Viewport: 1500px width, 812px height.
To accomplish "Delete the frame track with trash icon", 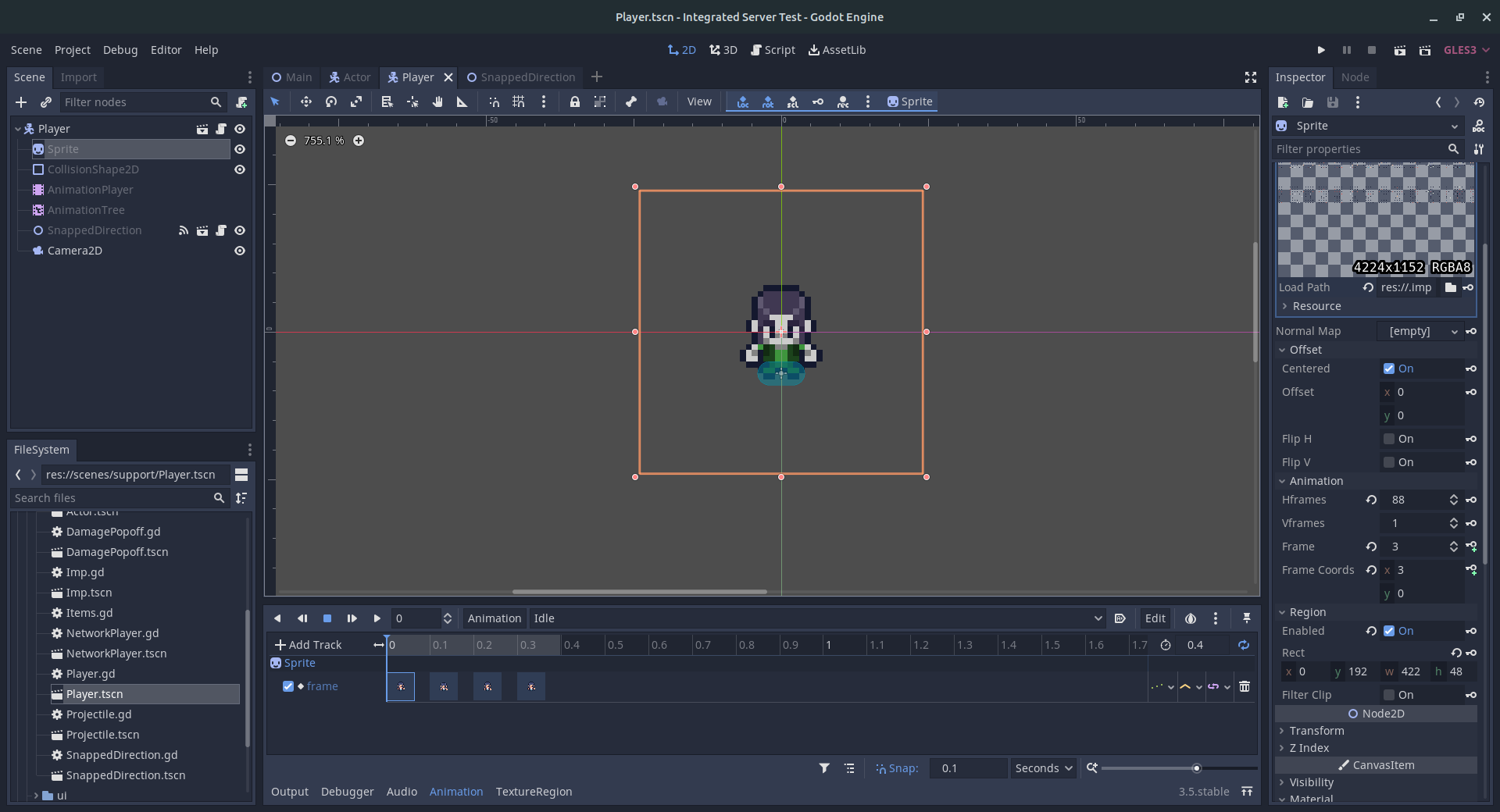I will click(1245, 686).
